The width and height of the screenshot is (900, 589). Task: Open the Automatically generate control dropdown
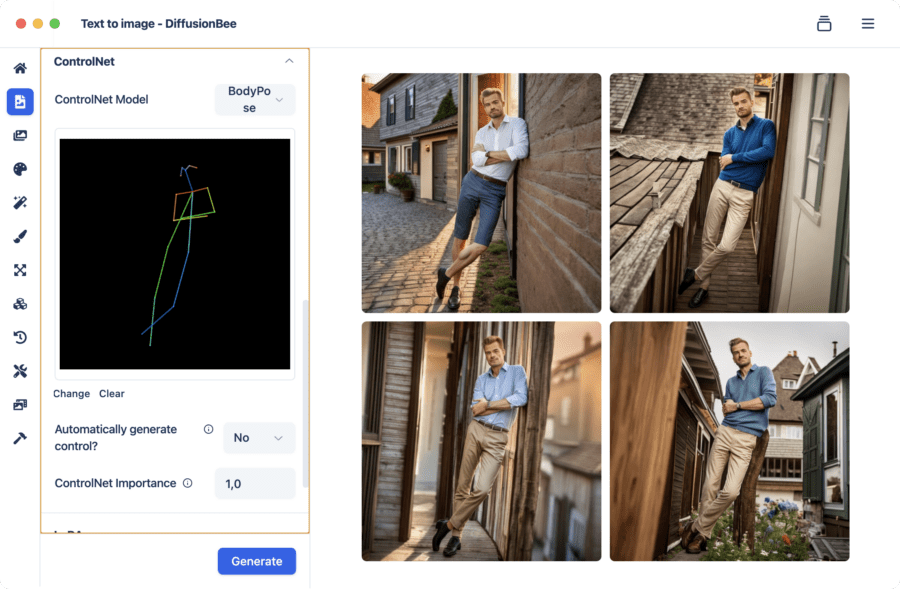[x=259, y=437]
